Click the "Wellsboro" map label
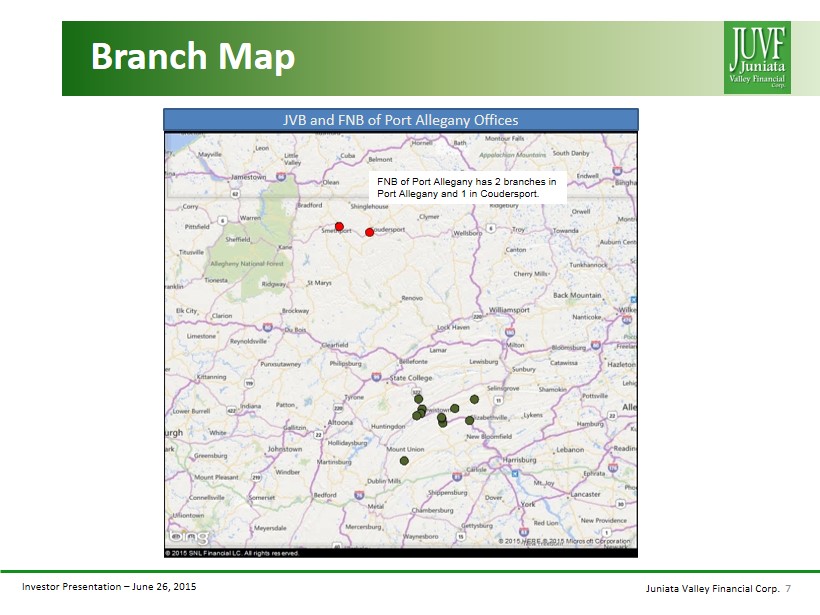 coord(468,233)
